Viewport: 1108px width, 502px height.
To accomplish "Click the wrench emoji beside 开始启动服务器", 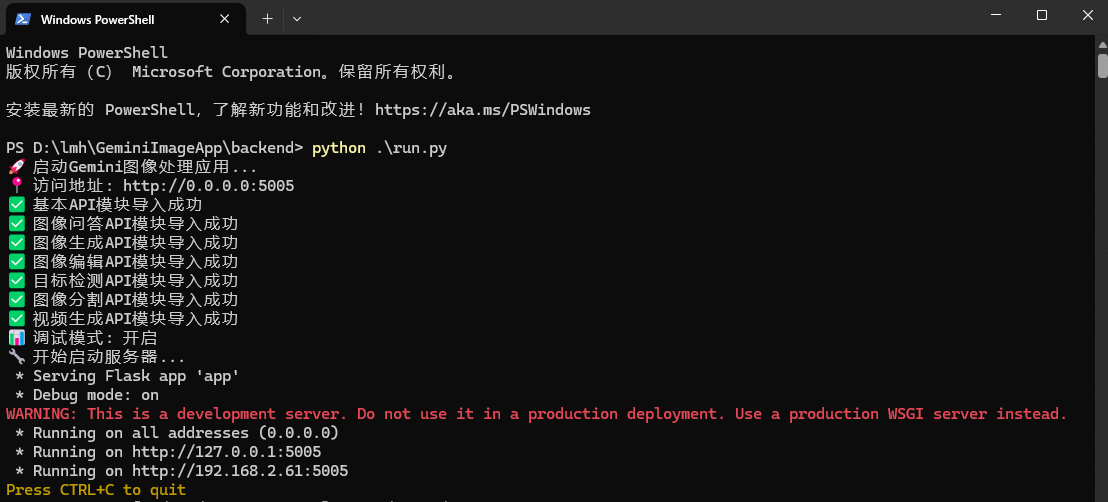I will pyautogui.click(x=16, y=357).
